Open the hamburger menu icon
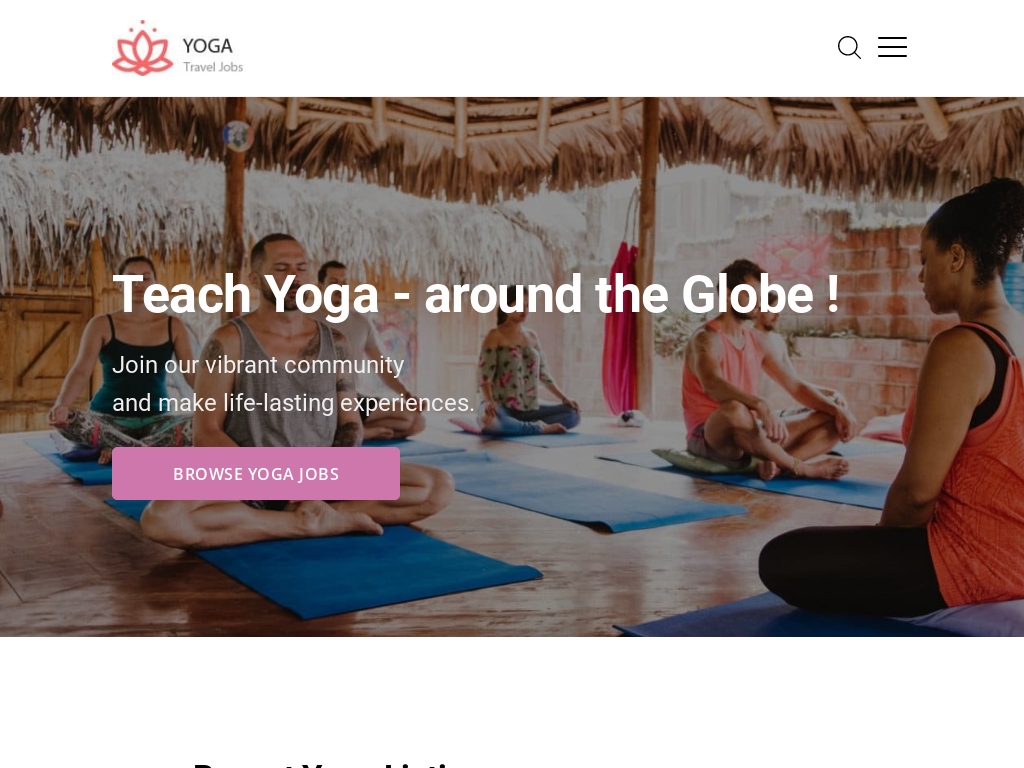 (x=892, y=47)
